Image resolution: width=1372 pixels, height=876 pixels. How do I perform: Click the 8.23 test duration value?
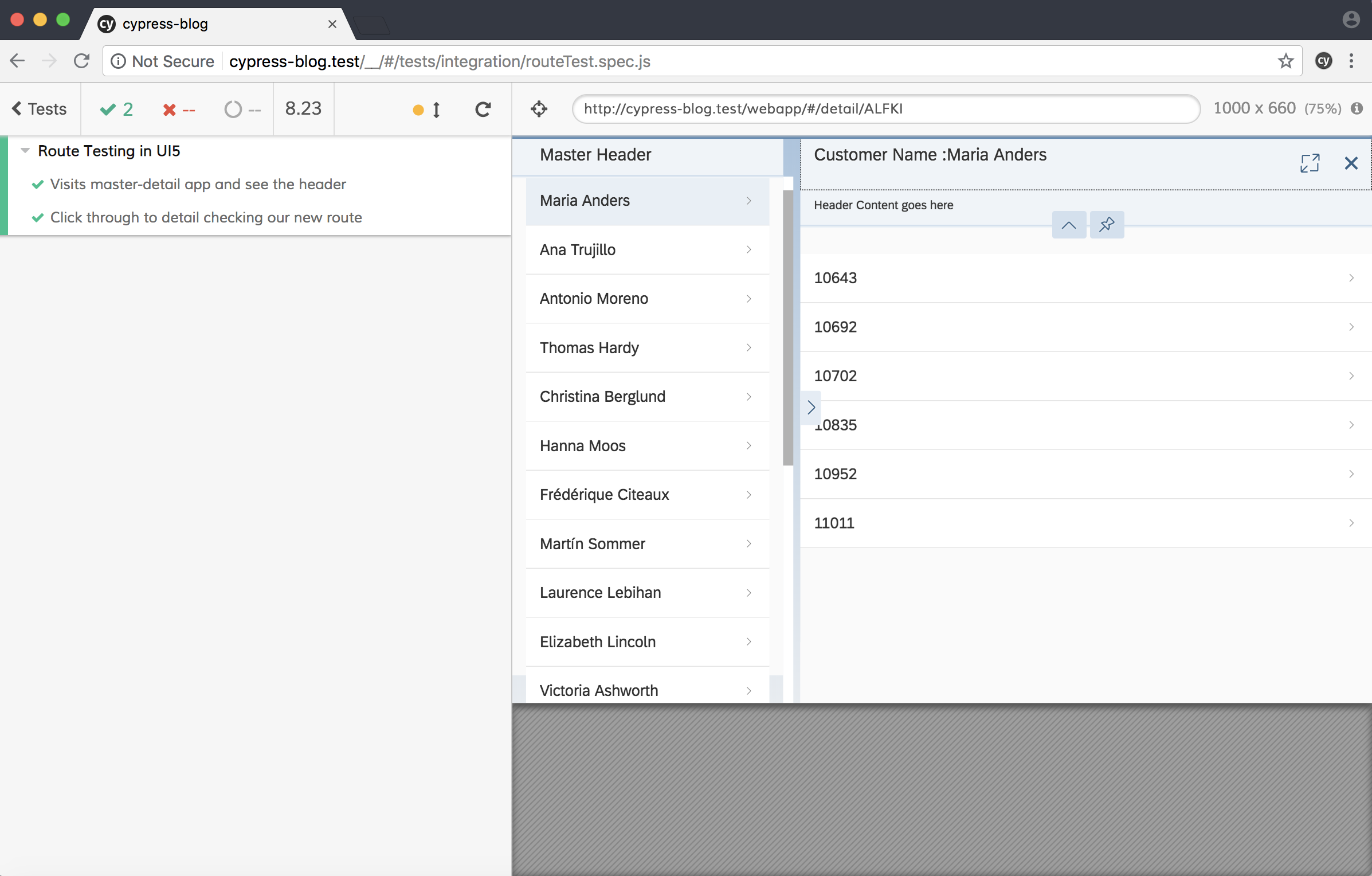303,108
